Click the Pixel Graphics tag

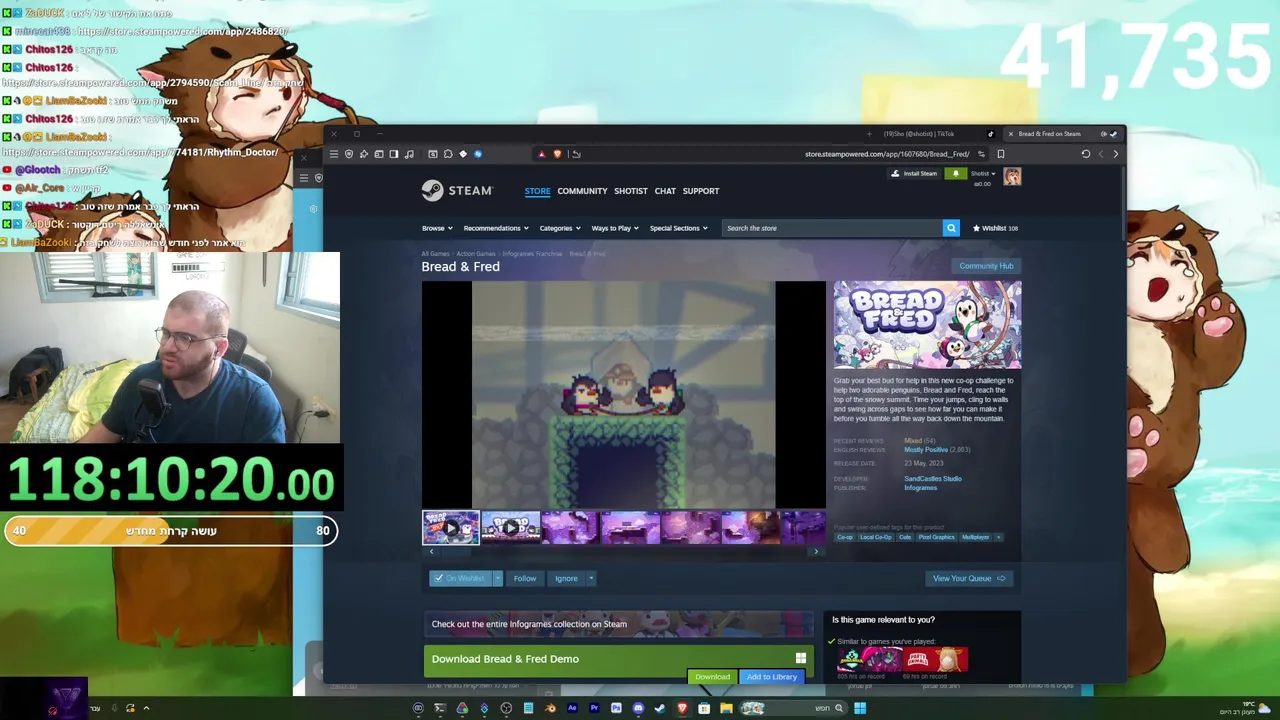click(937, 537)
